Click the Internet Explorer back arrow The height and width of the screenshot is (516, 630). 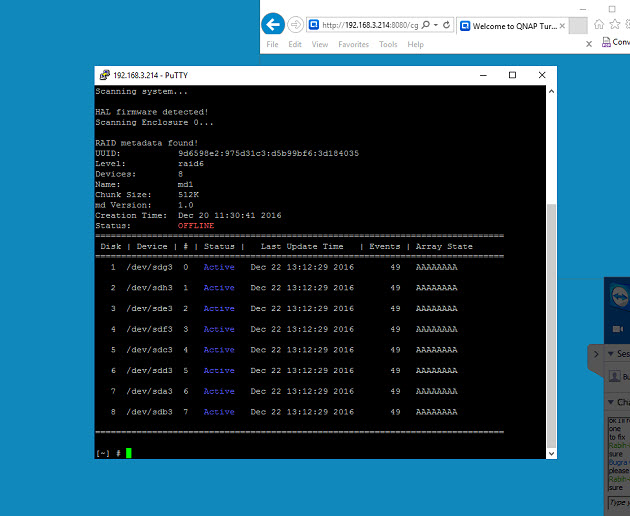[272, 24]
